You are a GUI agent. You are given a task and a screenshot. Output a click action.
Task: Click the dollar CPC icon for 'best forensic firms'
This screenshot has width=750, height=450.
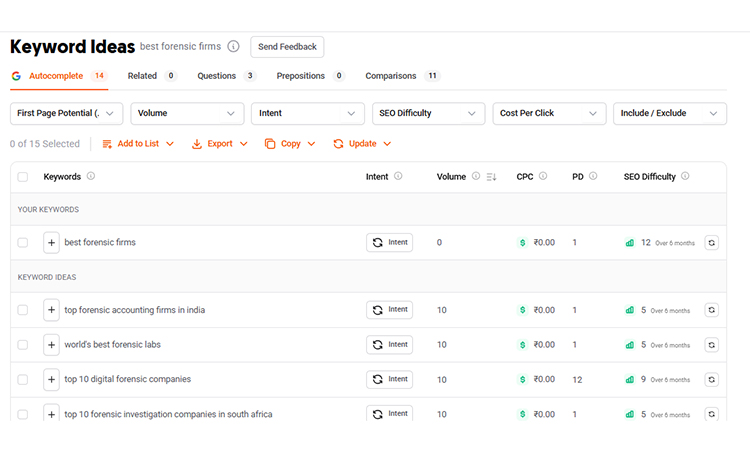pos(522,242)
